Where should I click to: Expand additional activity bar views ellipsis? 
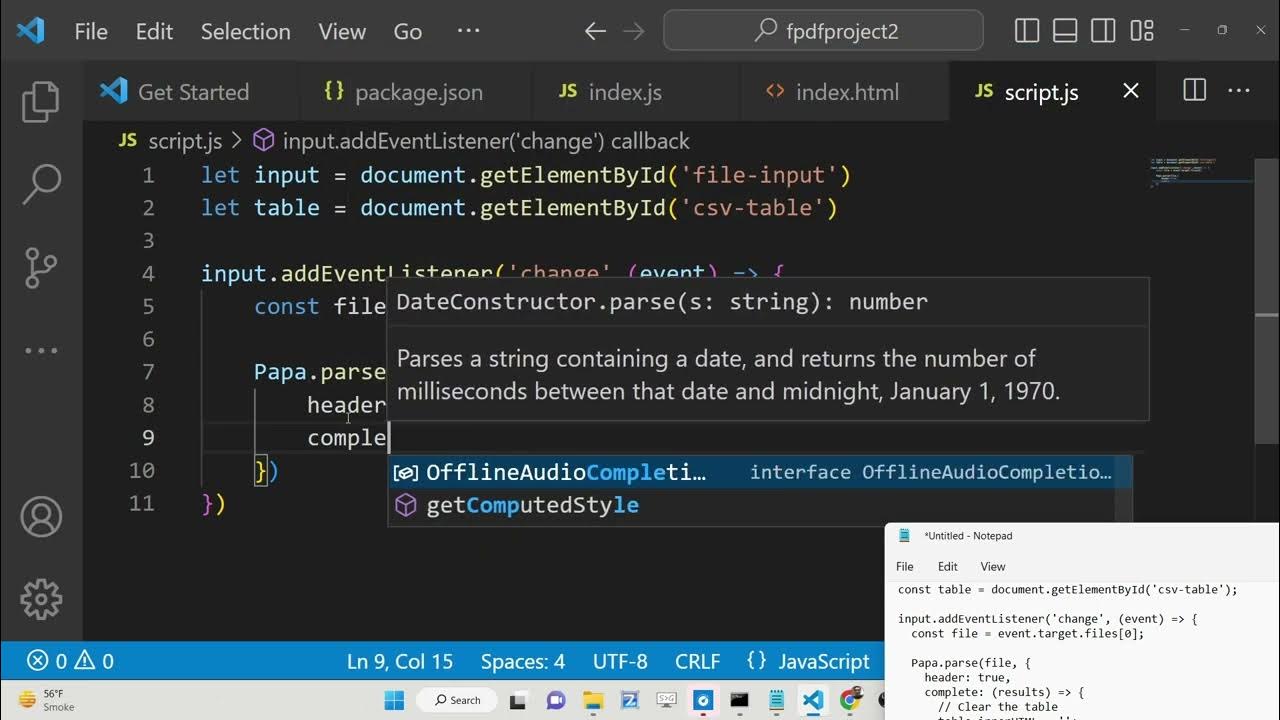41,350
